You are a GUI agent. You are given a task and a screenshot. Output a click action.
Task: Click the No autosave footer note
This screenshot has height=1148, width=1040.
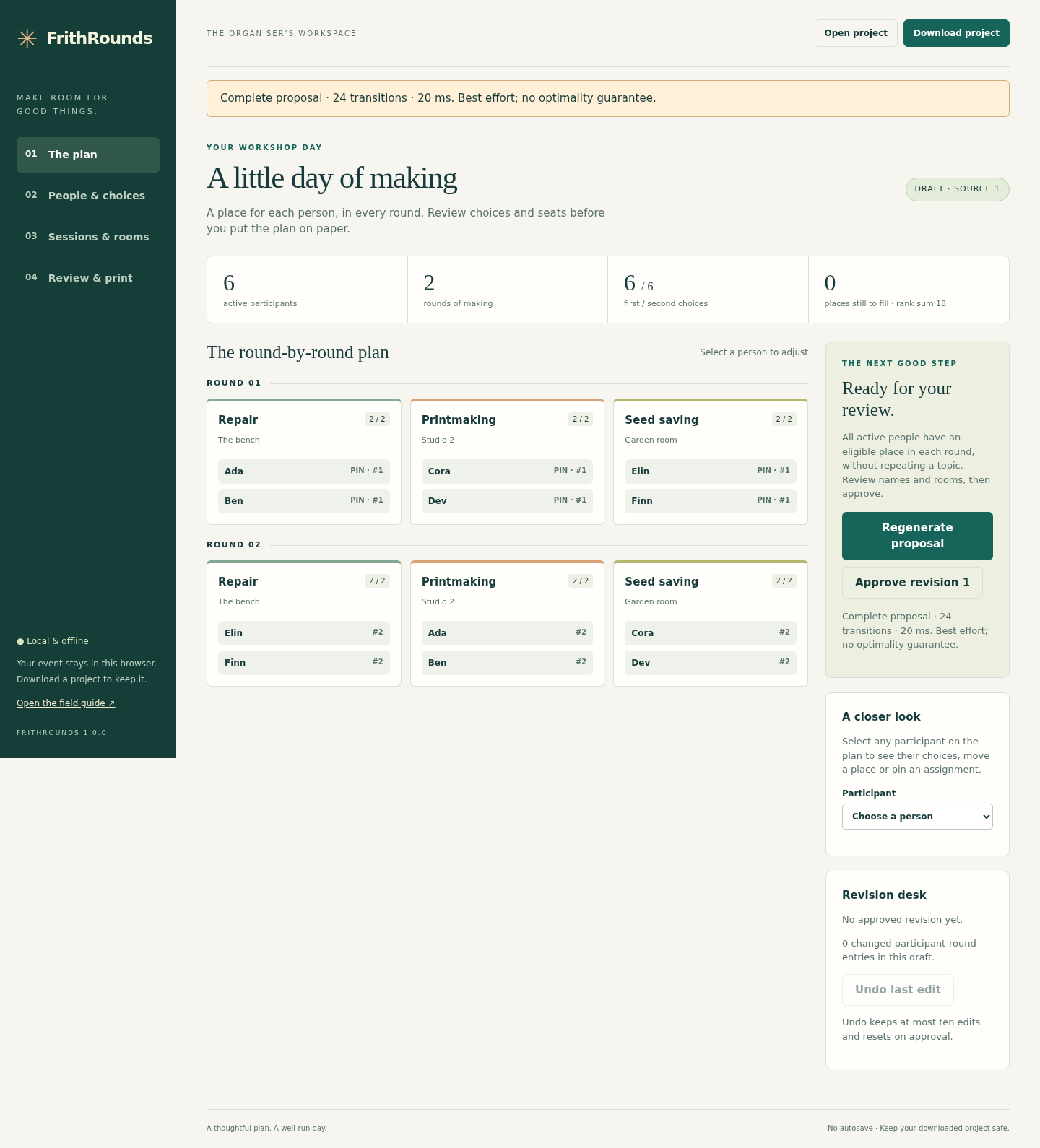click(x=918, y=1129)
